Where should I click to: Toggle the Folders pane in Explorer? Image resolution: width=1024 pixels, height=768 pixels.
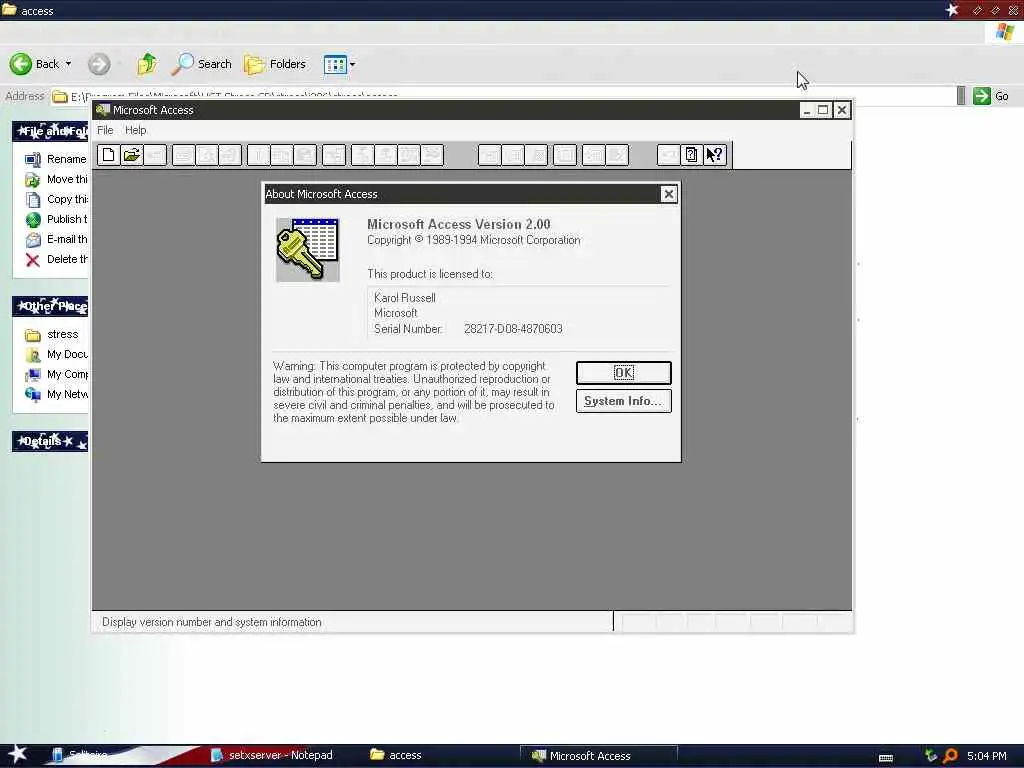(275, 64)
